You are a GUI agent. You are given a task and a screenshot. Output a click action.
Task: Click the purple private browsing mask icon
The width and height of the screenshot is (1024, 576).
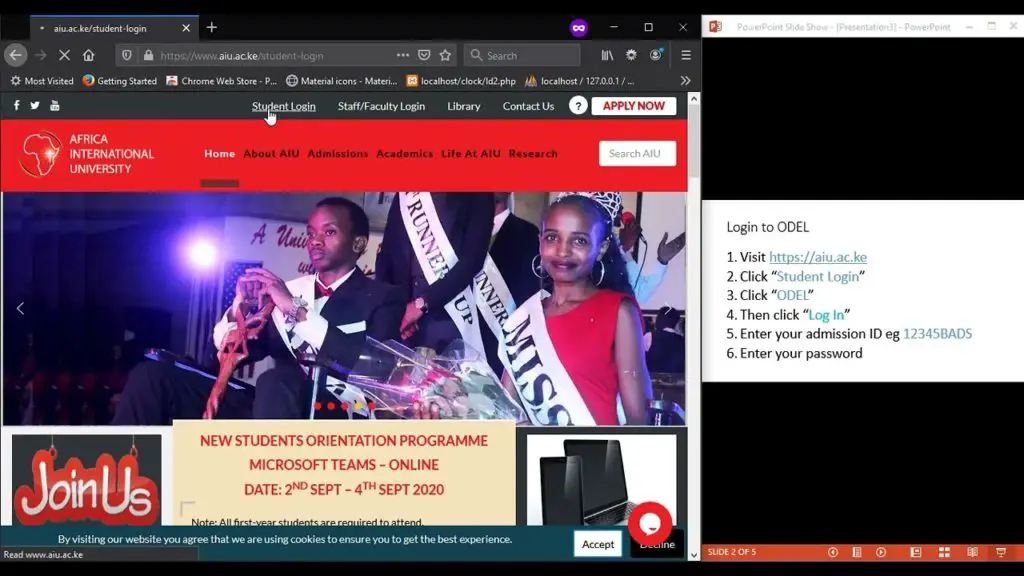click(579, 27)
